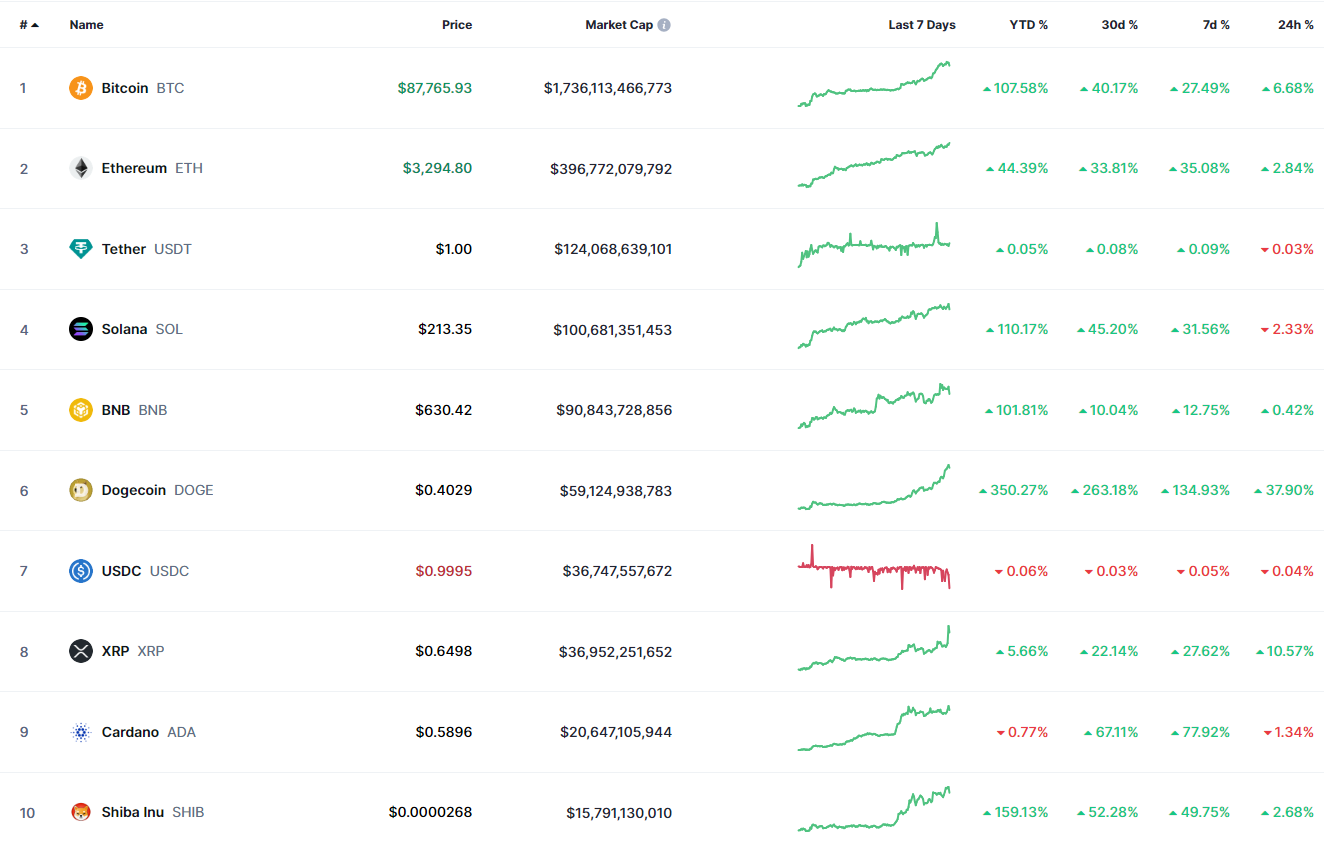
Task: Click the XRP logo icon
Action: [81, 651]
